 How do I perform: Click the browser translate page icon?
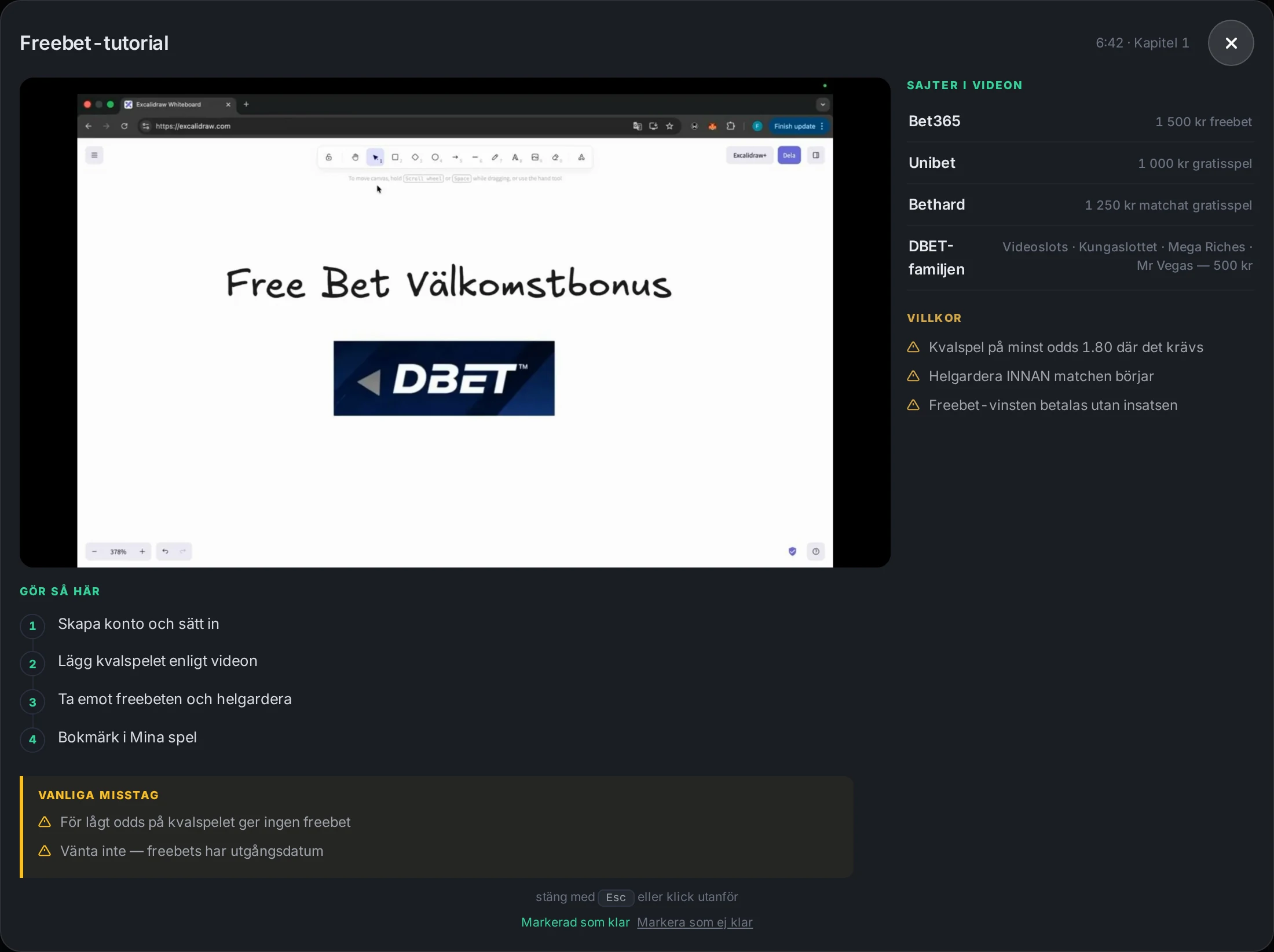coord(637,126)
